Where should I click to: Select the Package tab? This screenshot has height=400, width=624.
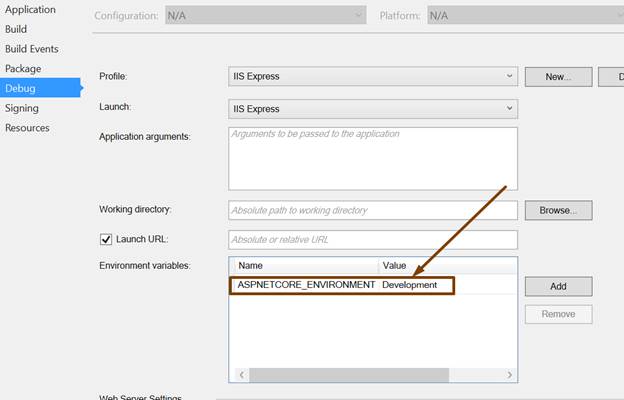click(23, 69)
